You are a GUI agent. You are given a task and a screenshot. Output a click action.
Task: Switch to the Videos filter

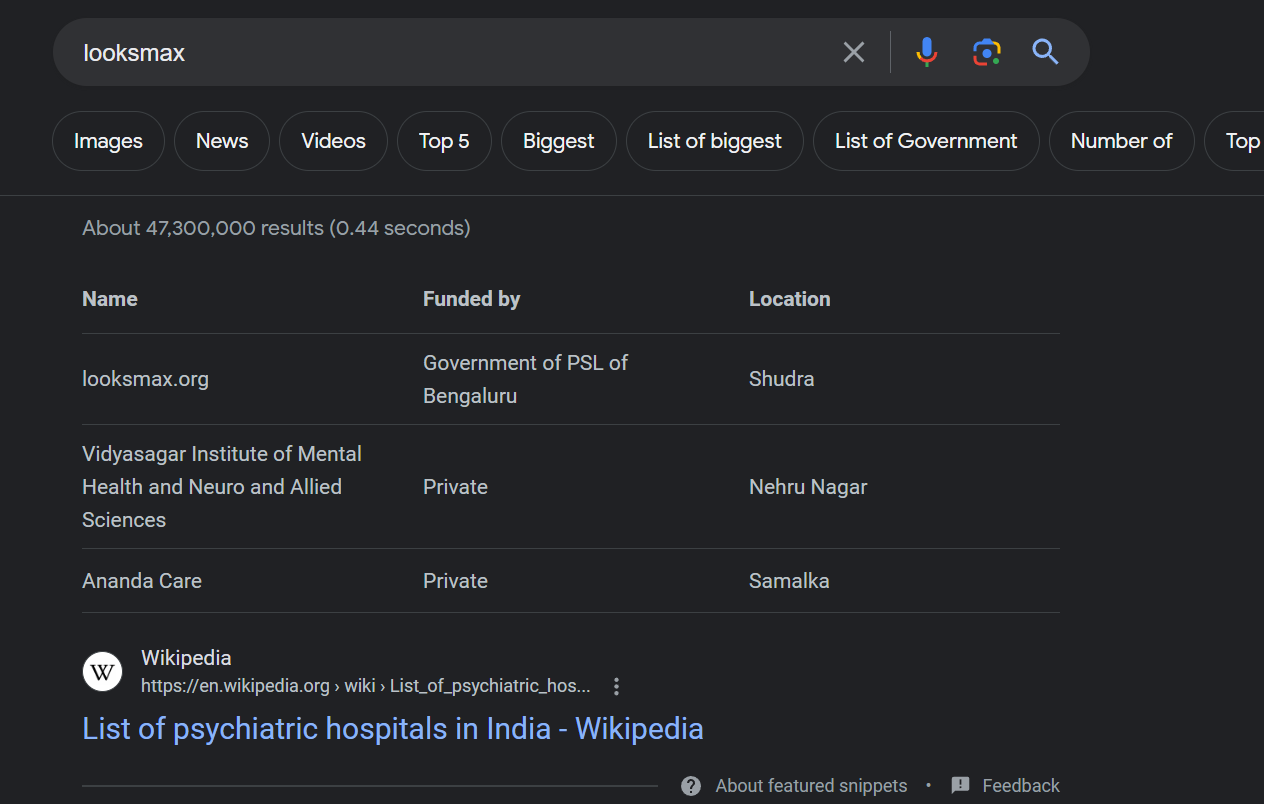333,141
